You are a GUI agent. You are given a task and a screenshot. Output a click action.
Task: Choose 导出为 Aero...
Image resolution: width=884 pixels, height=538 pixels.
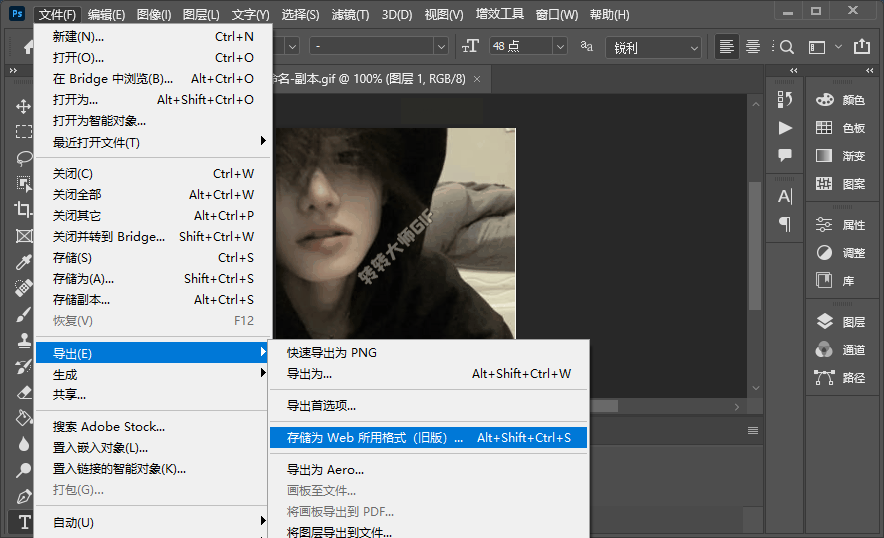pos(428,470)
